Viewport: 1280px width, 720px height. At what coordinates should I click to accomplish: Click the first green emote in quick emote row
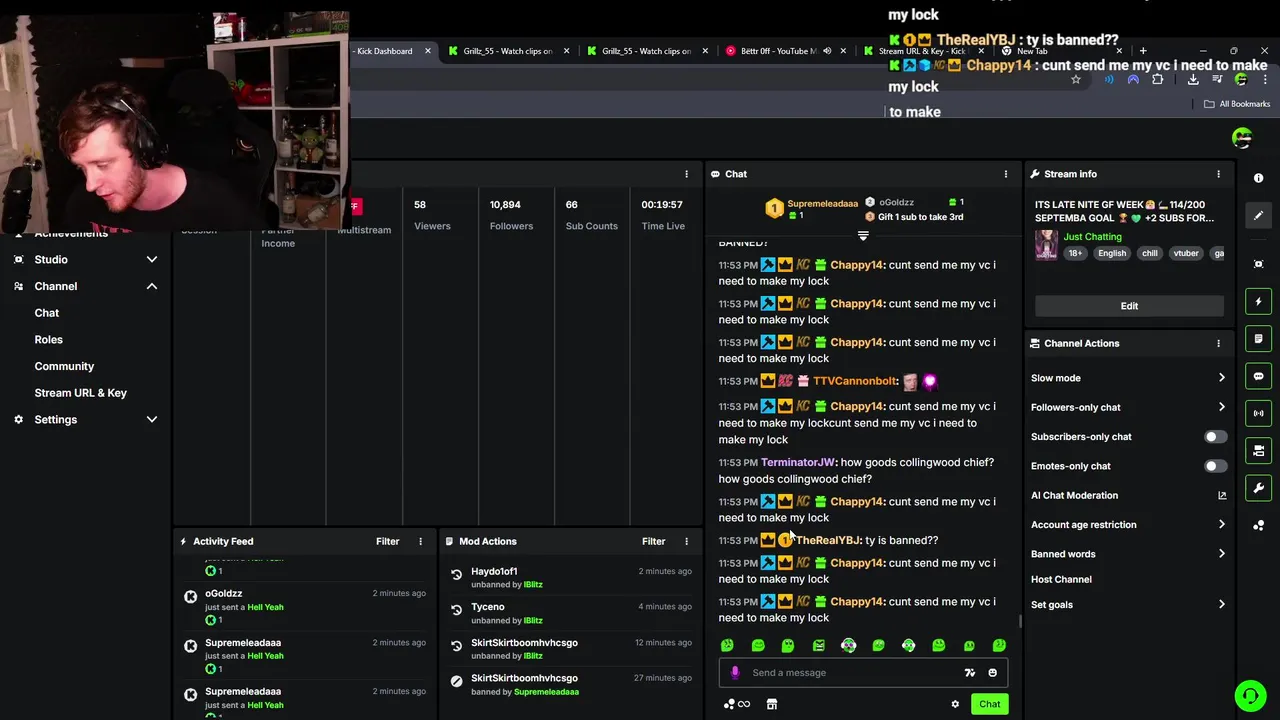[727, 646]
